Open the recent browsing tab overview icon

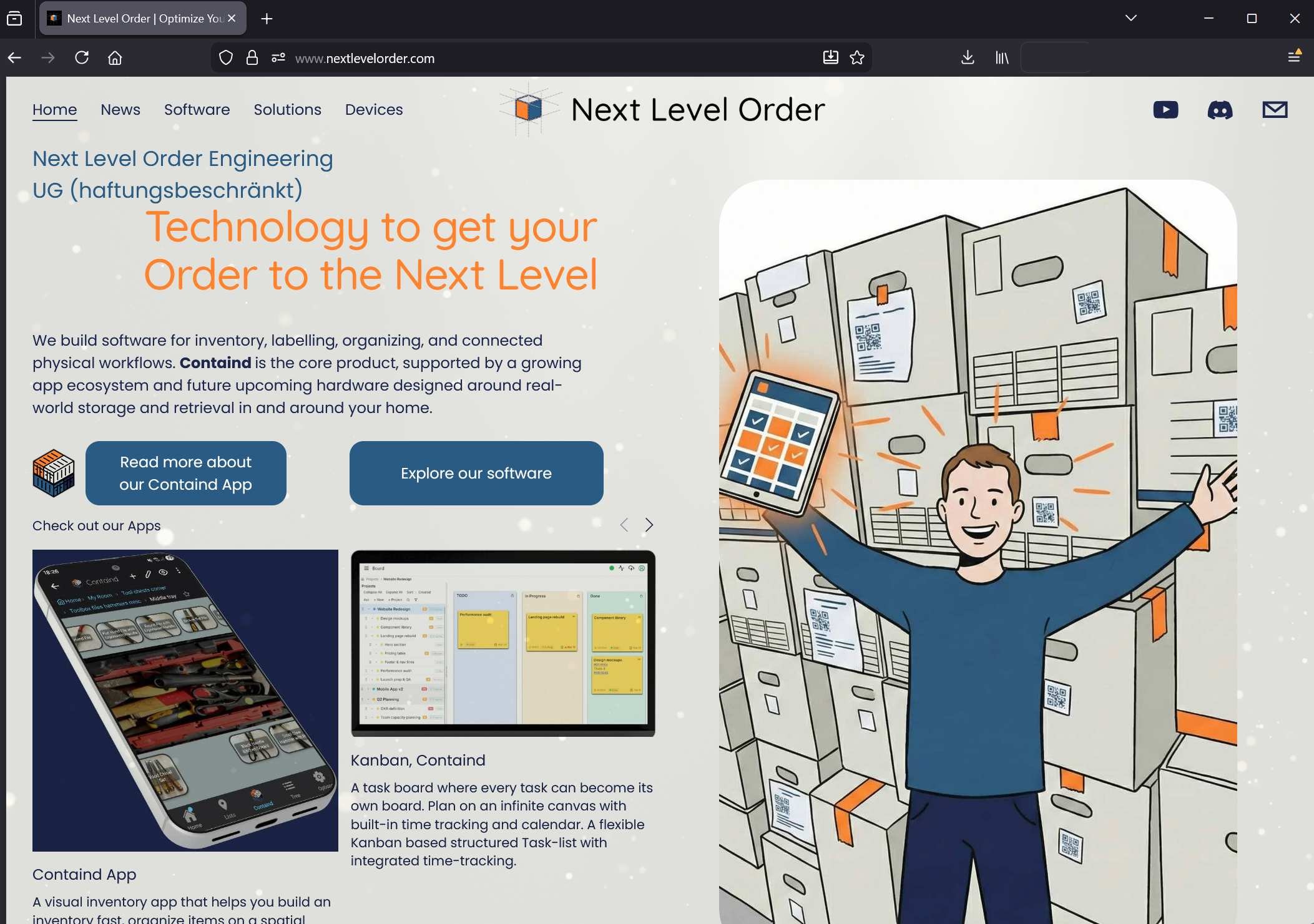point(14,19)
